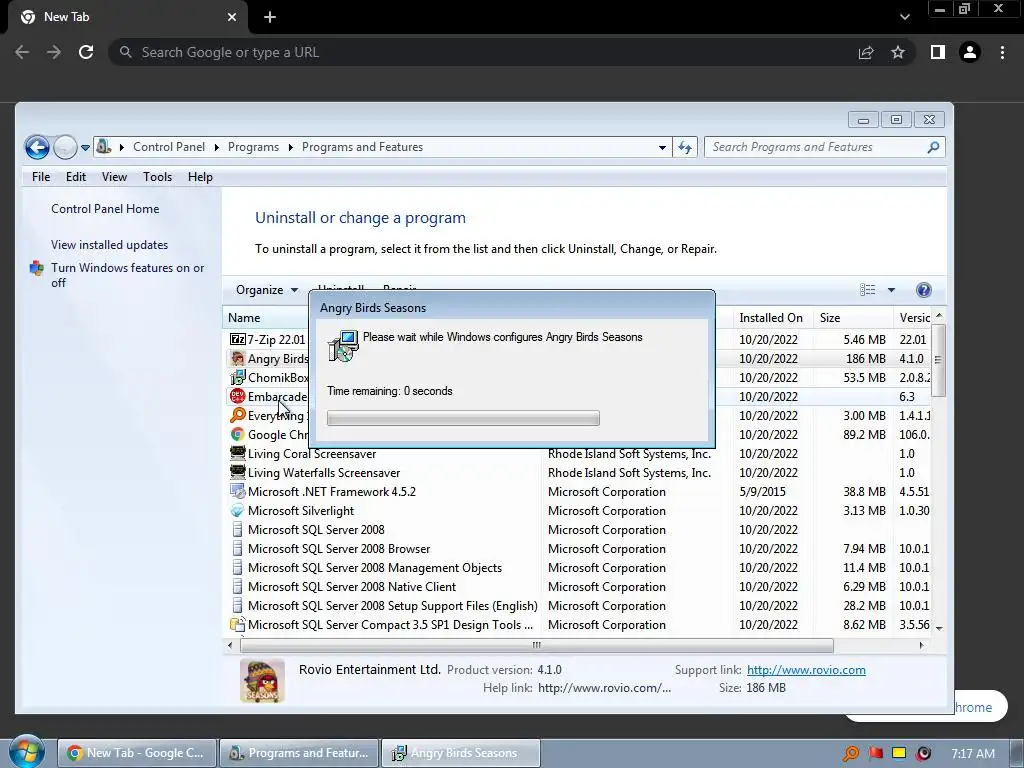Open the Help menu
Screen dimensions: 1024x768
click(x=200, y=177)
